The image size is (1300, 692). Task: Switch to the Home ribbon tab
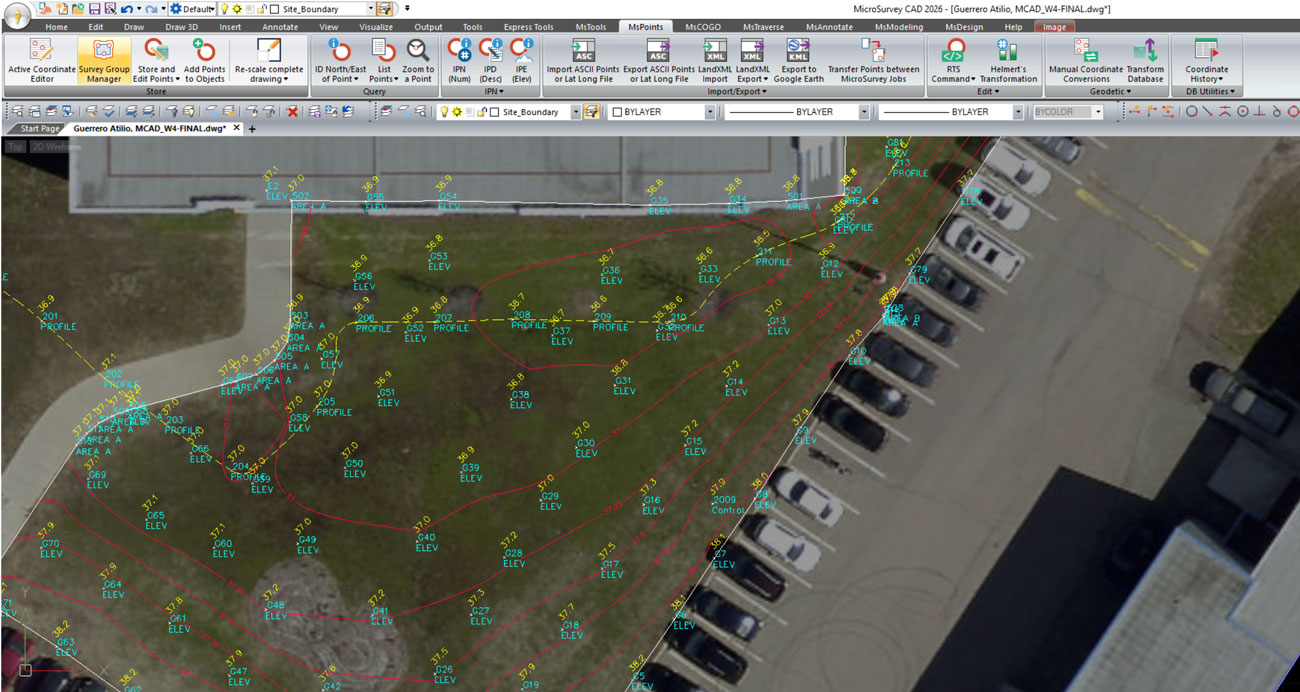[56, 27]
